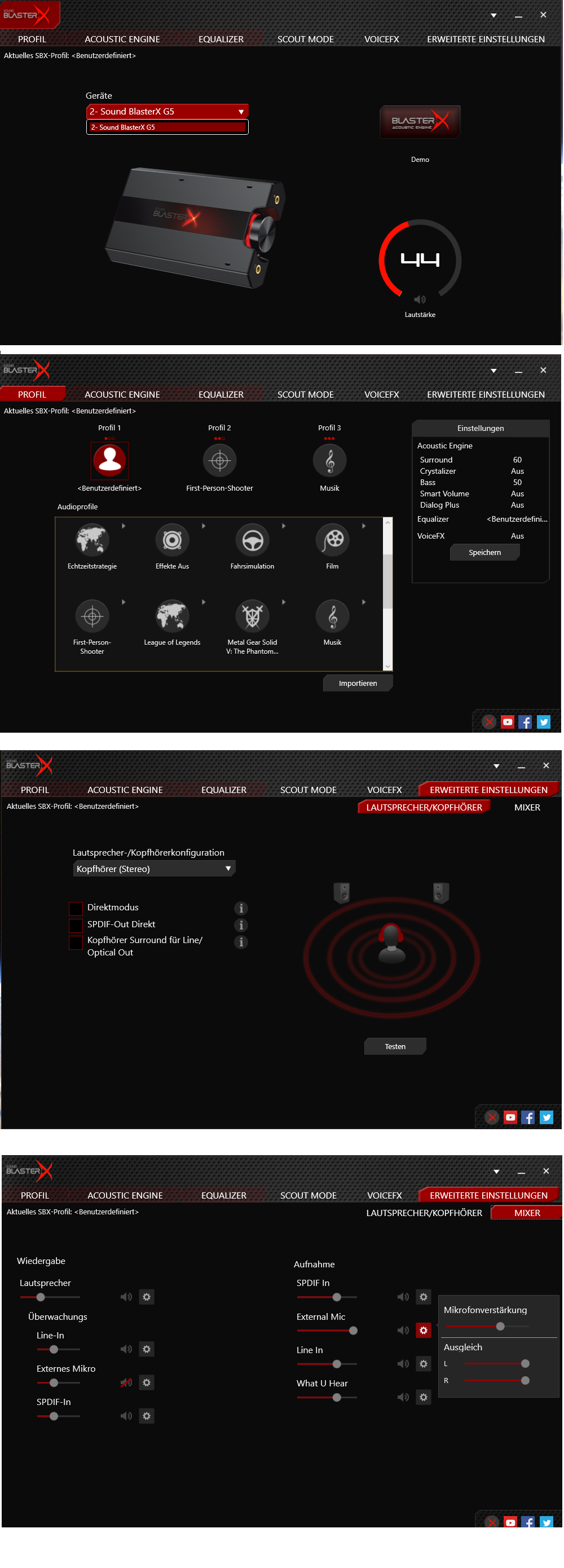Image resolution: width=564 pixels, height=1568 pixels.
Task: Open the Aufnahme Line In settings gear
Action: (424, 1363)
